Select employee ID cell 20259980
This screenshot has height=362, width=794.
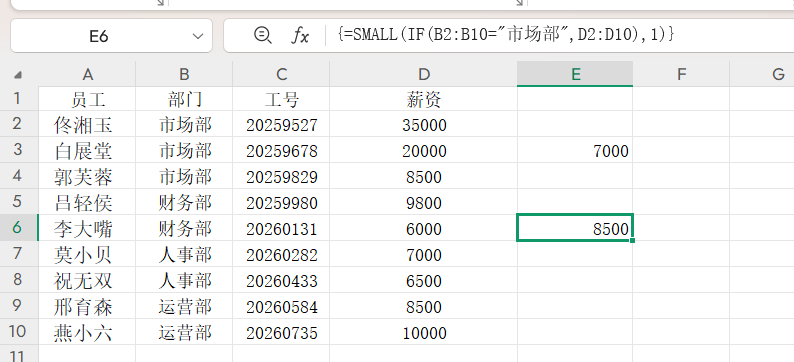click(281, 202)
